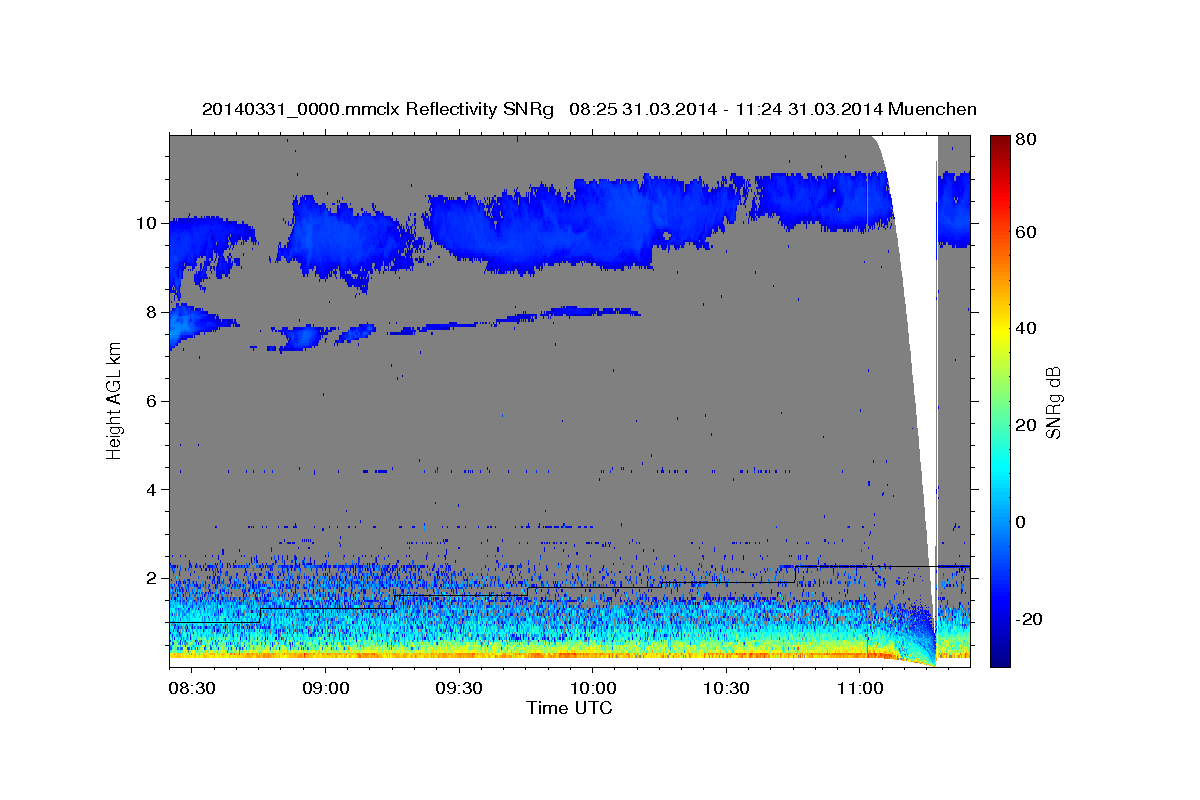The width and height of the screenshot is (1200, 800).
Task: Click the "Time UTC" axis label
Action: coord(569,708)
